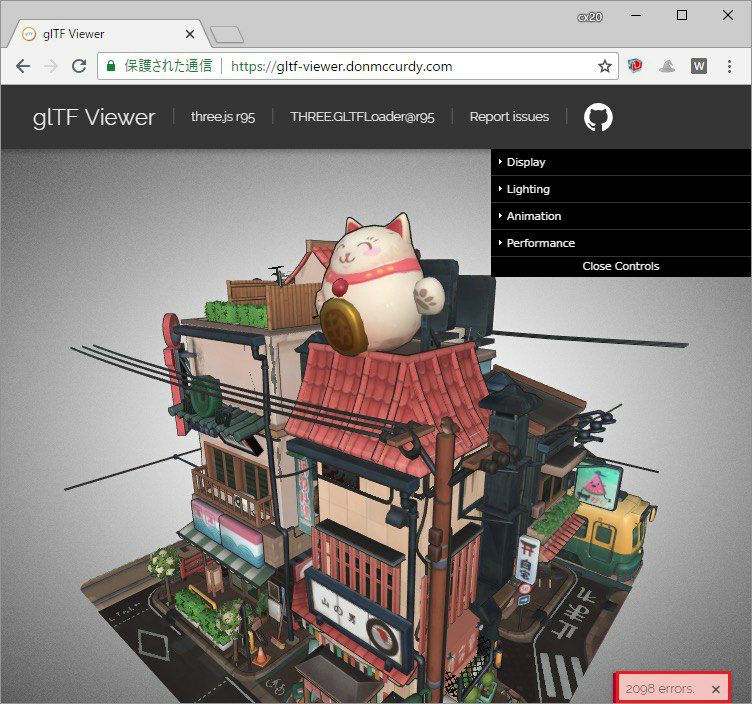Open the three.js r95 link
Screen dimensions: 752x704
click(x=223, y=117)
